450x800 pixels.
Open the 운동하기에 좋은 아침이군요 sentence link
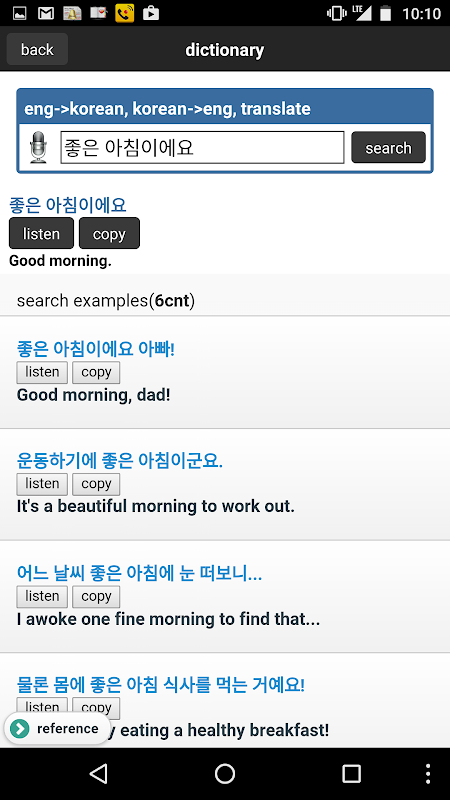[119, 461]
